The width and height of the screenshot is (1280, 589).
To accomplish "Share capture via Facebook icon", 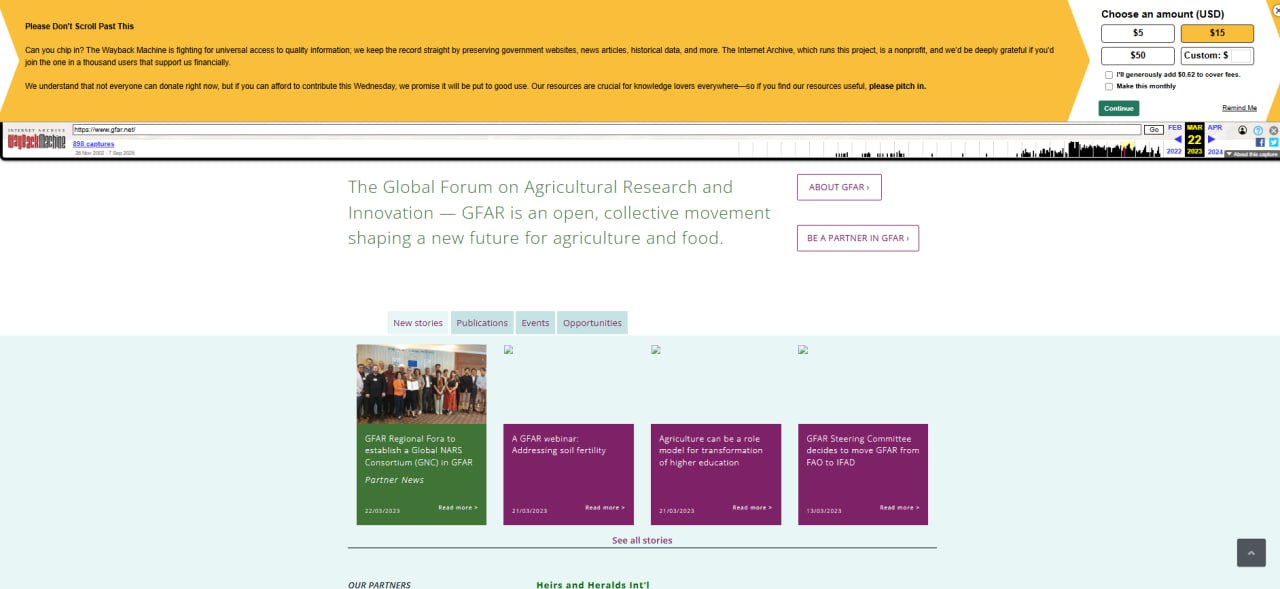I will (1260, 143).
